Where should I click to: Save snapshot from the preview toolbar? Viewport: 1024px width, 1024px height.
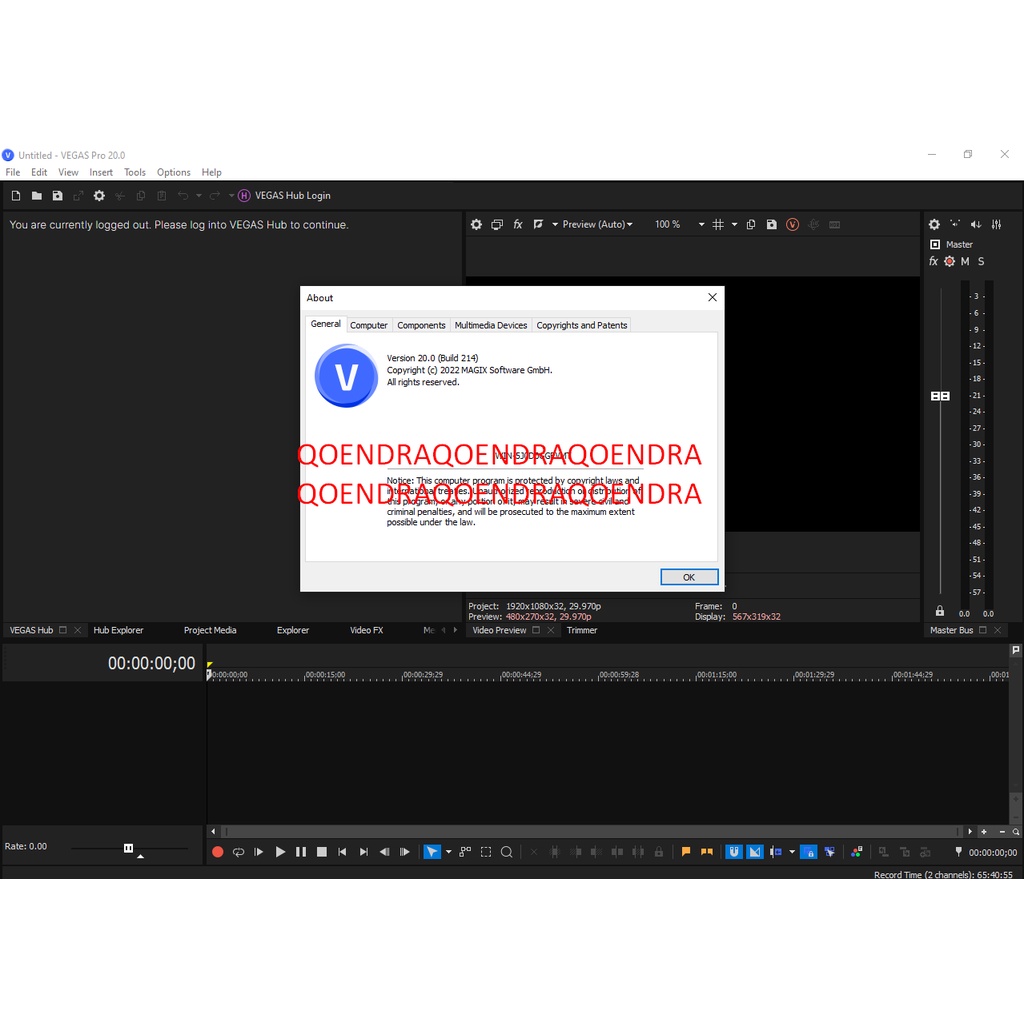pyautogui.click(x=771, y=225)
